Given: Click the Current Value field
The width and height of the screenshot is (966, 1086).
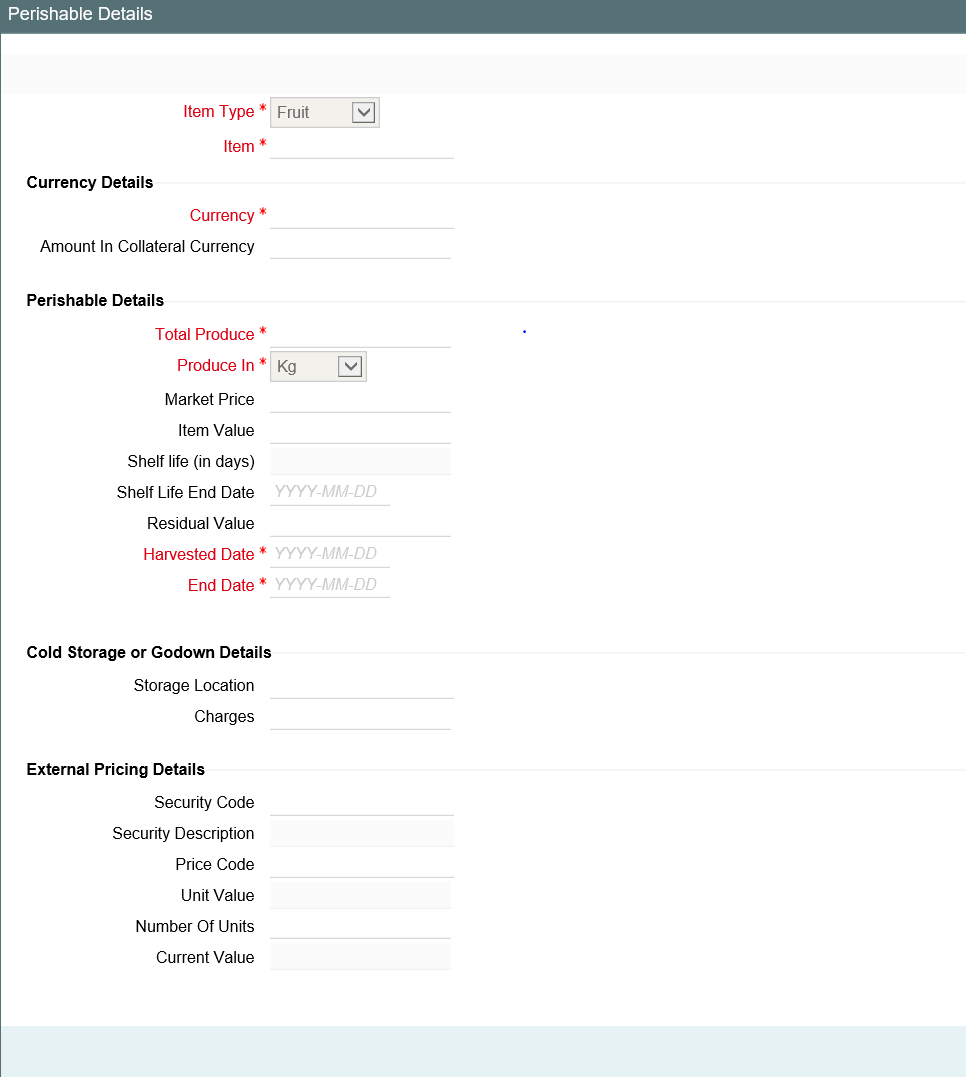Looking at the screenshot, I should click(x=360, y=957).
